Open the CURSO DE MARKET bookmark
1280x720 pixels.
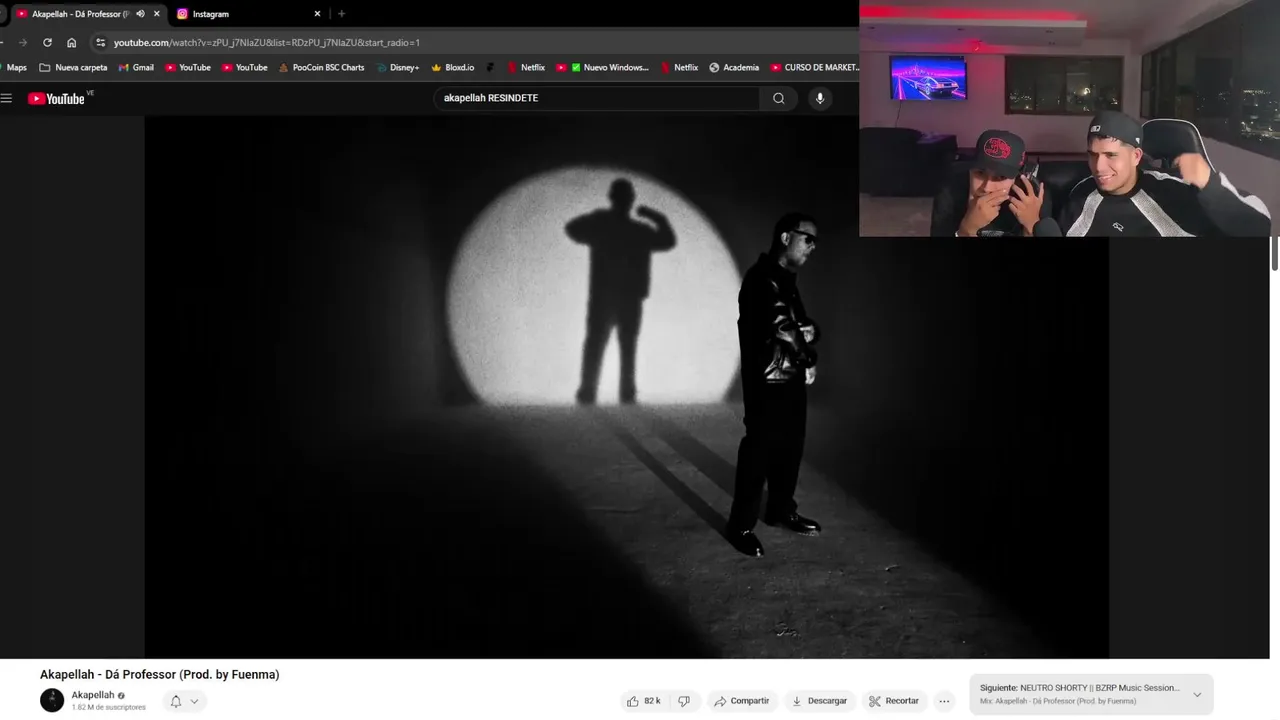click(815, 68)
